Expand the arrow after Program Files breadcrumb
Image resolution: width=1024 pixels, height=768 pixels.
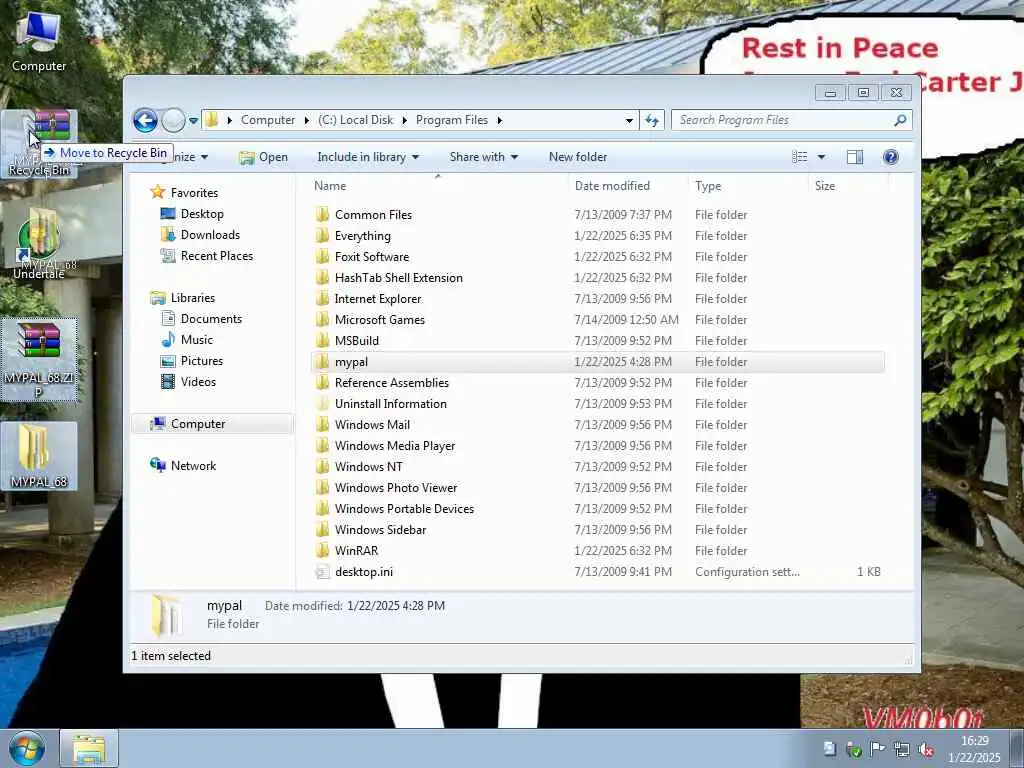point(500,121)
